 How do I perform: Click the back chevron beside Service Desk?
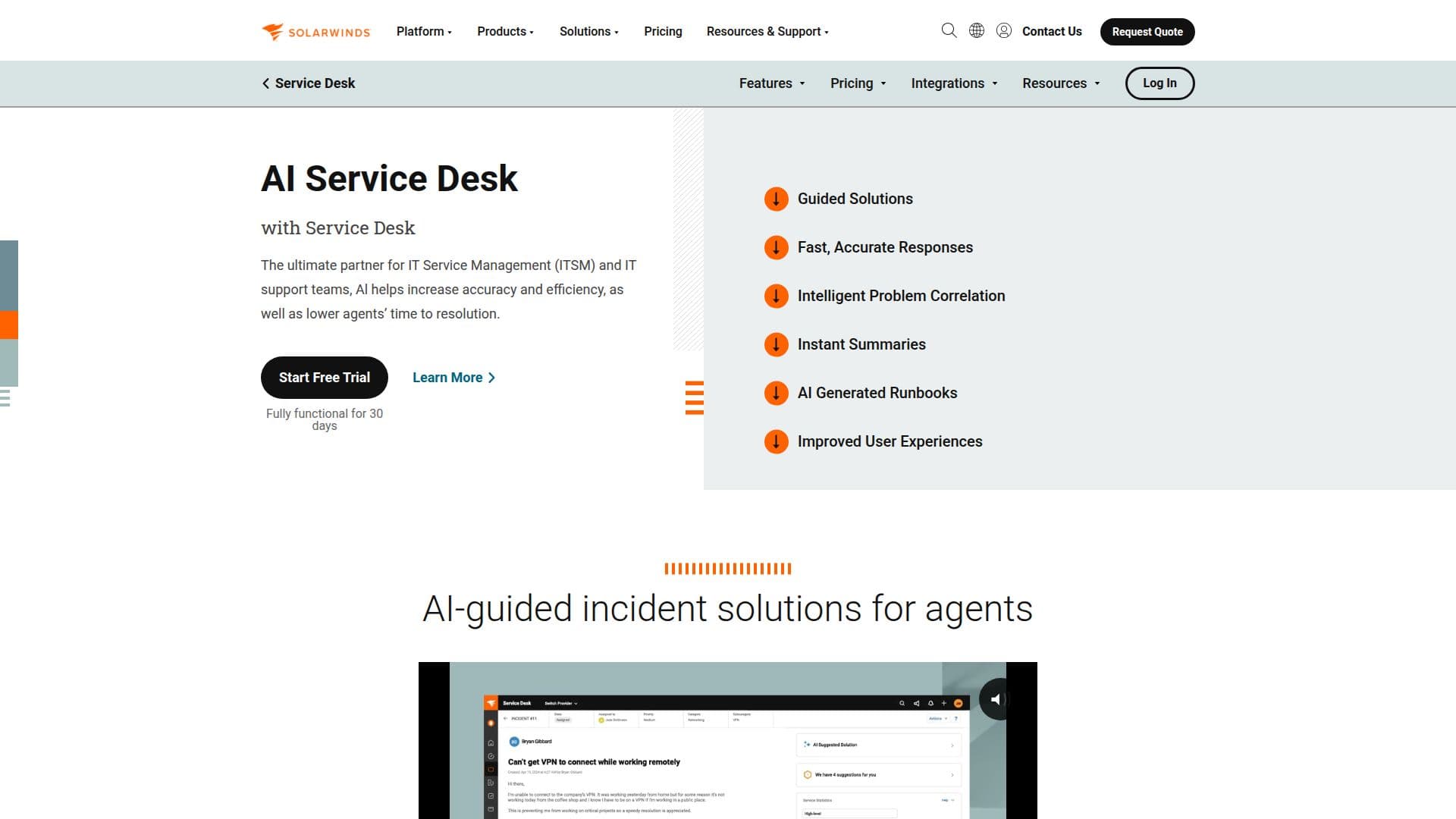[x=265, y=83]
